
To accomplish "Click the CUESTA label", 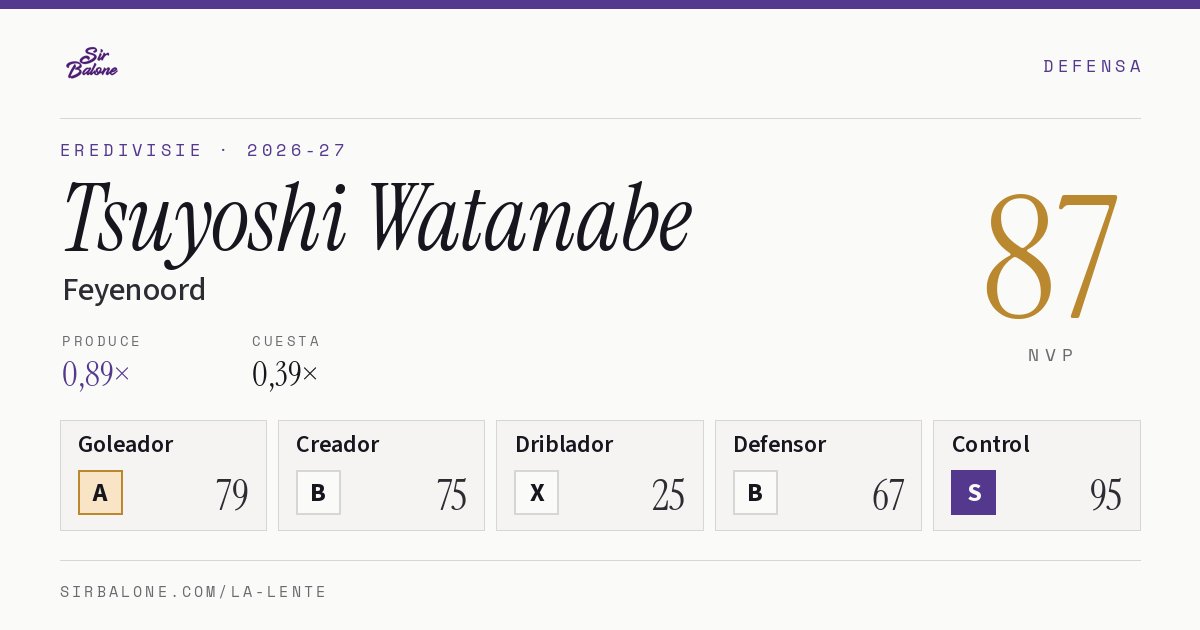I will tap(286, 341).
